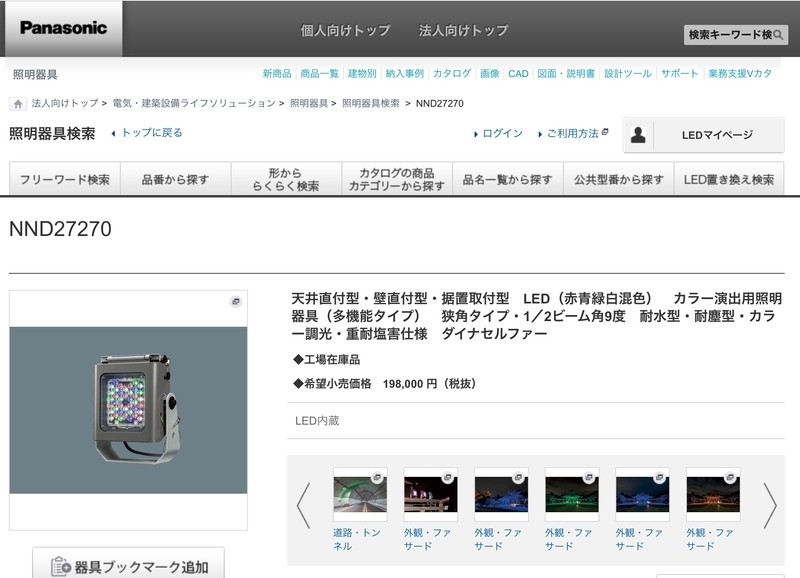
Task: Open the 建物別 link
Action: pos(362,73)
